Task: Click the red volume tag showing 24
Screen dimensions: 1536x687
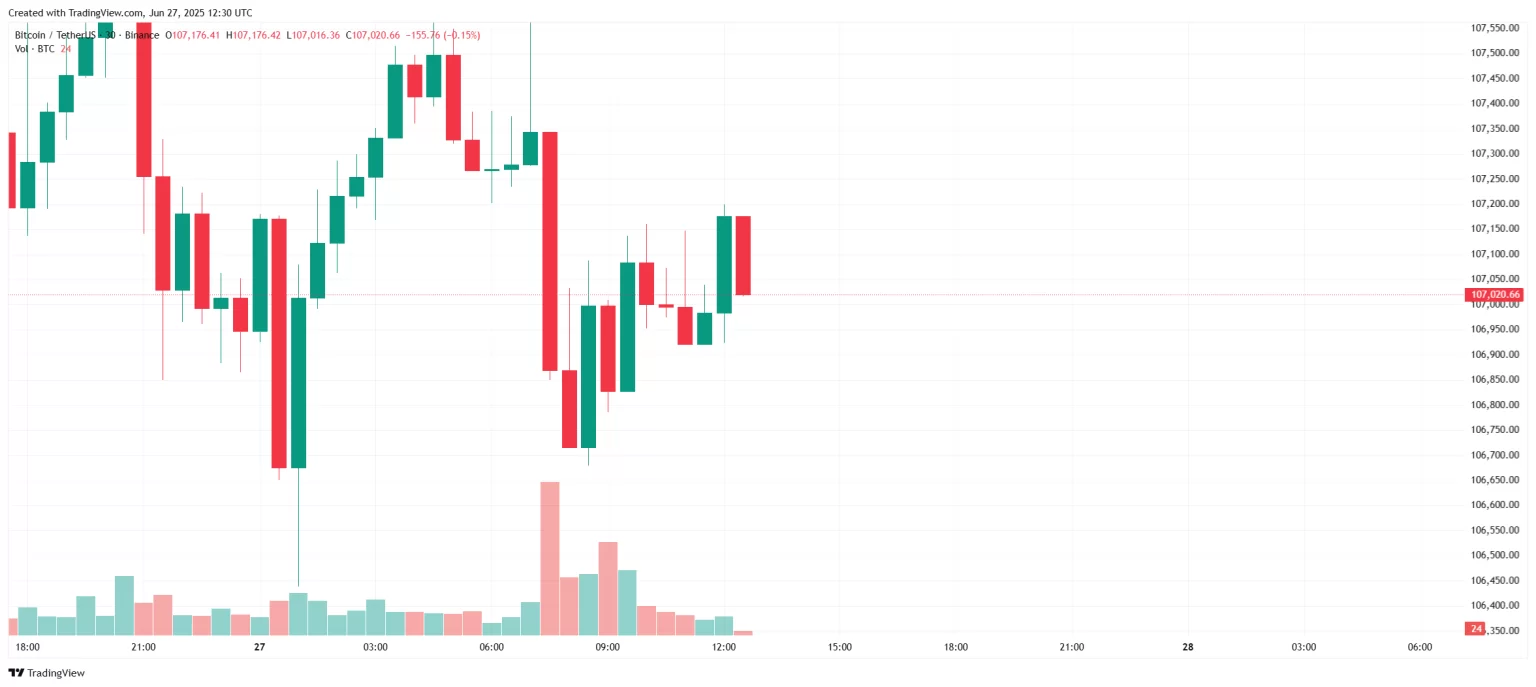Action: [1475, 628]
